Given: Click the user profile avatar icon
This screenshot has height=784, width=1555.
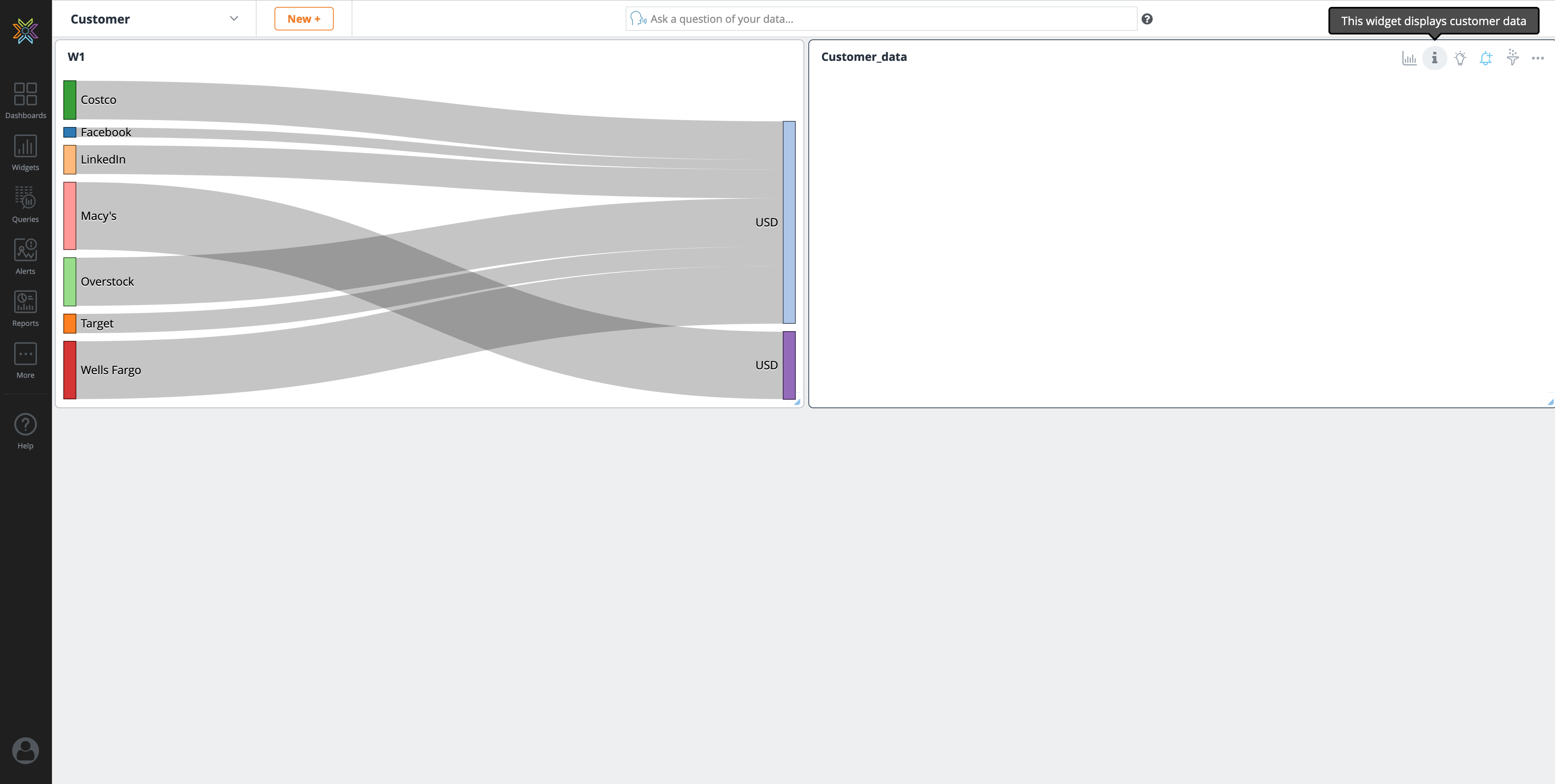Looking at the screenshot, I should pos(25,750).
